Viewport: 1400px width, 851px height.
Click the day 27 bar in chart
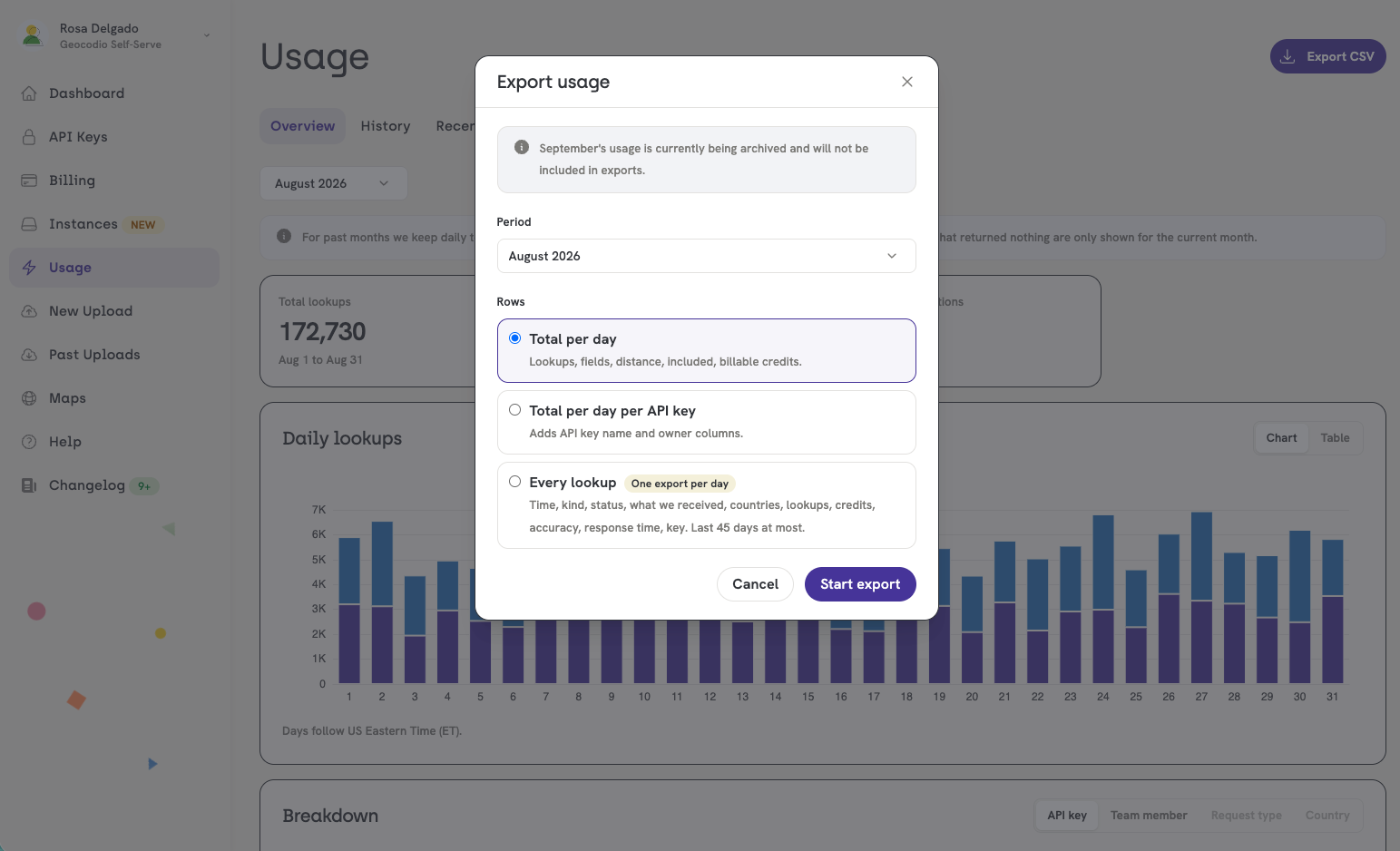coord(1201,598)
